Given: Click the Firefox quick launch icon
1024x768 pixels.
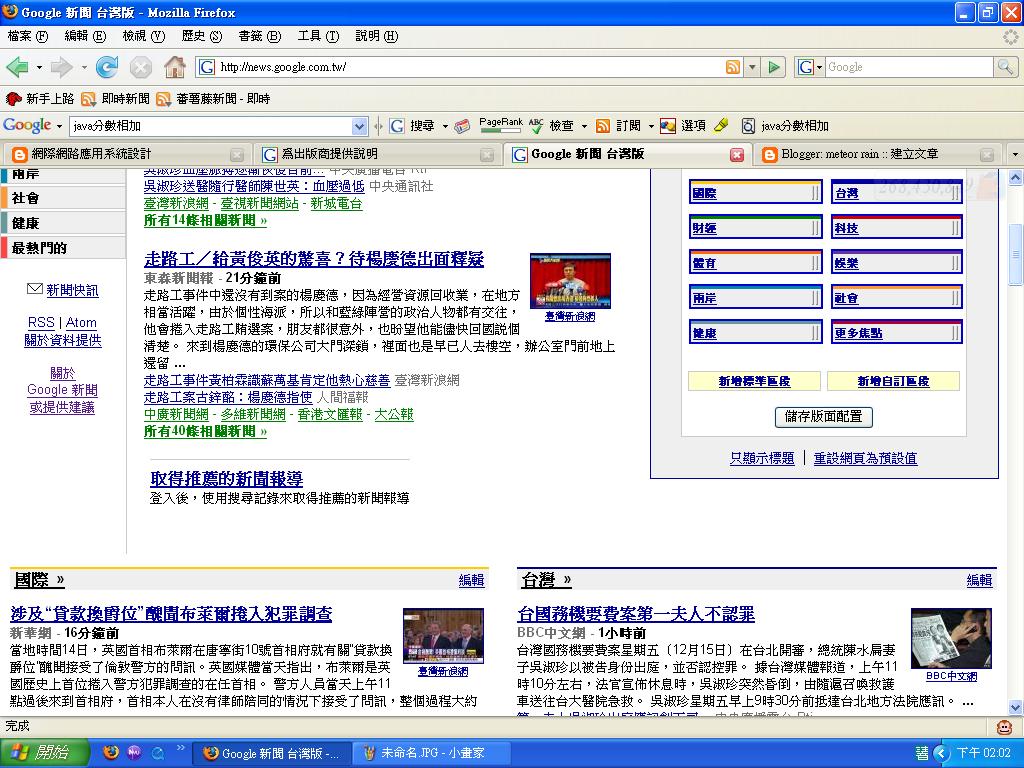Looking at the screenshot, I should (112, 753).
